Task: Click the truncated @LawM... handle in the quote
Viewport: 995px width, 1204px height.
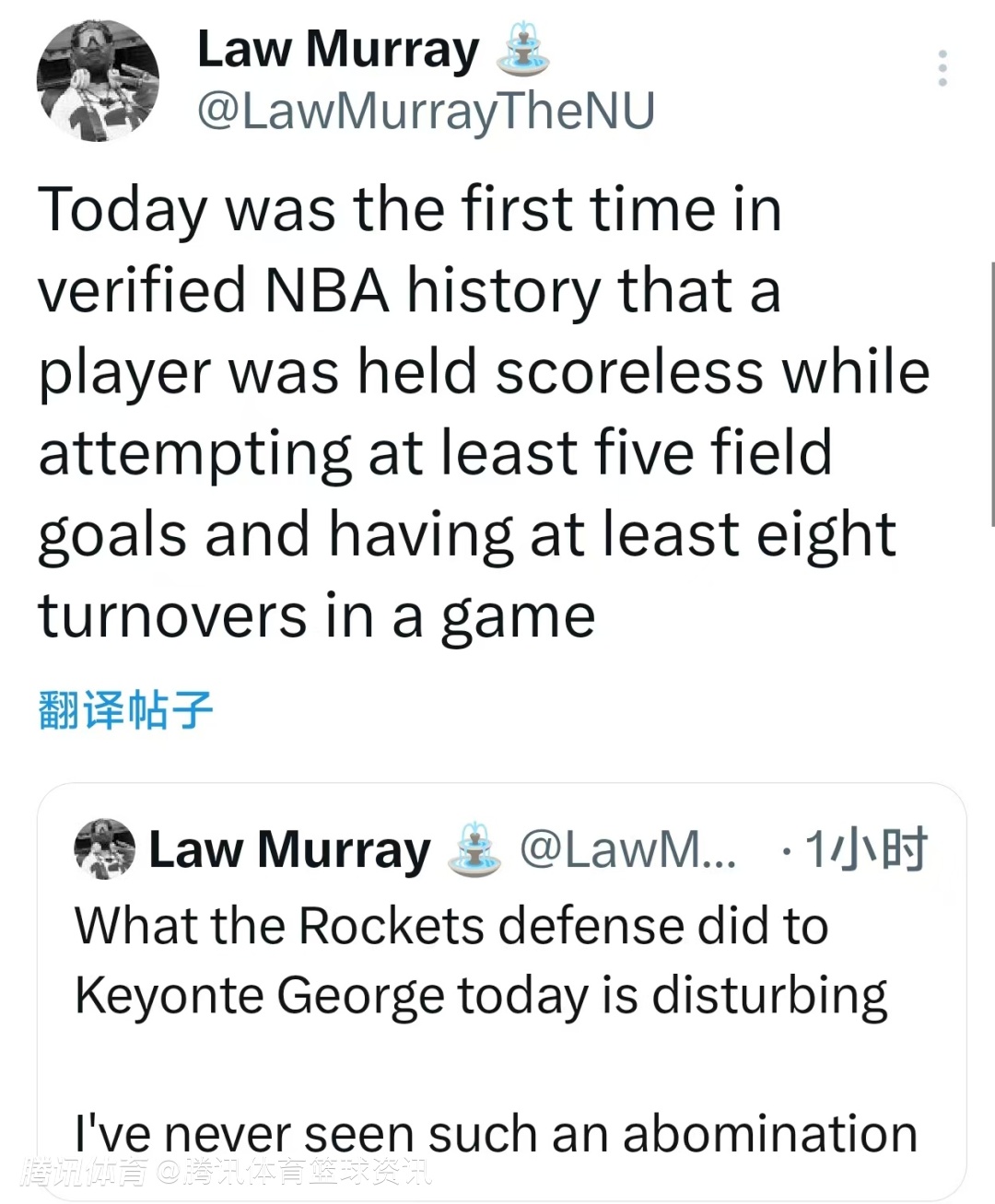Action: [x=628, y=849]
